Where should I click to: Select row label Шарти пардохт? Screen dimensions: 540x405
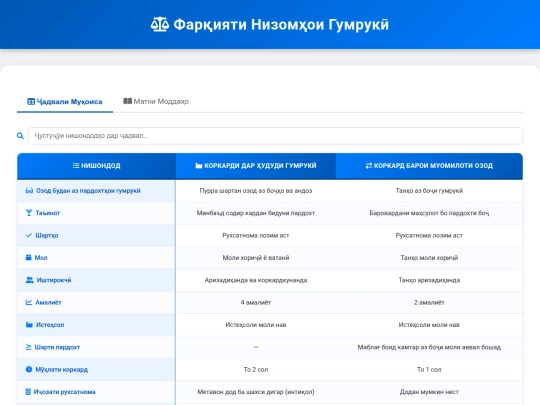pyautogui.click(x=57, y=347)
